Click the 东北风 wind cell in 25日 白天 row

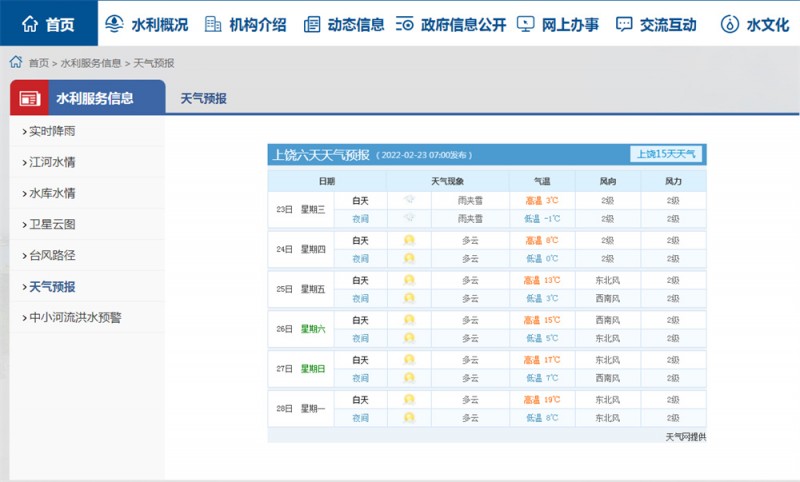pyautogui.click(x=608, y=281)
